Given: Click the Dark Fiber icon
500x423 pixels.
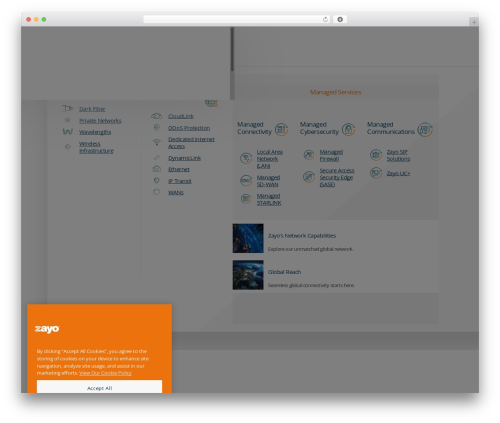Looking at the screenshot, I should tap(67, 108).
